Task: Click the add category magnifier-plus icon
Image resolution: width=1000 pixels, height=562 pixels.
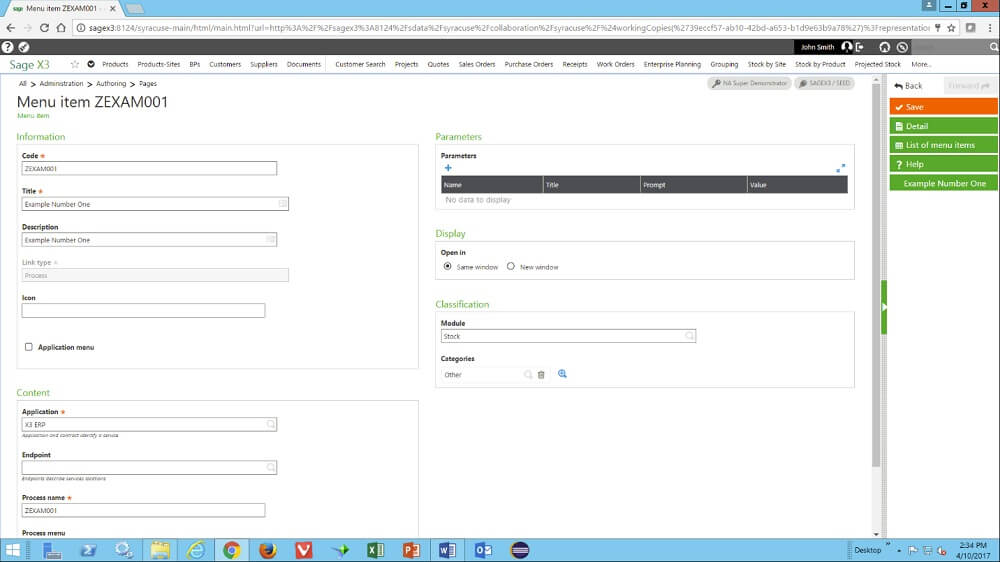Action: [x=562, y=374]
